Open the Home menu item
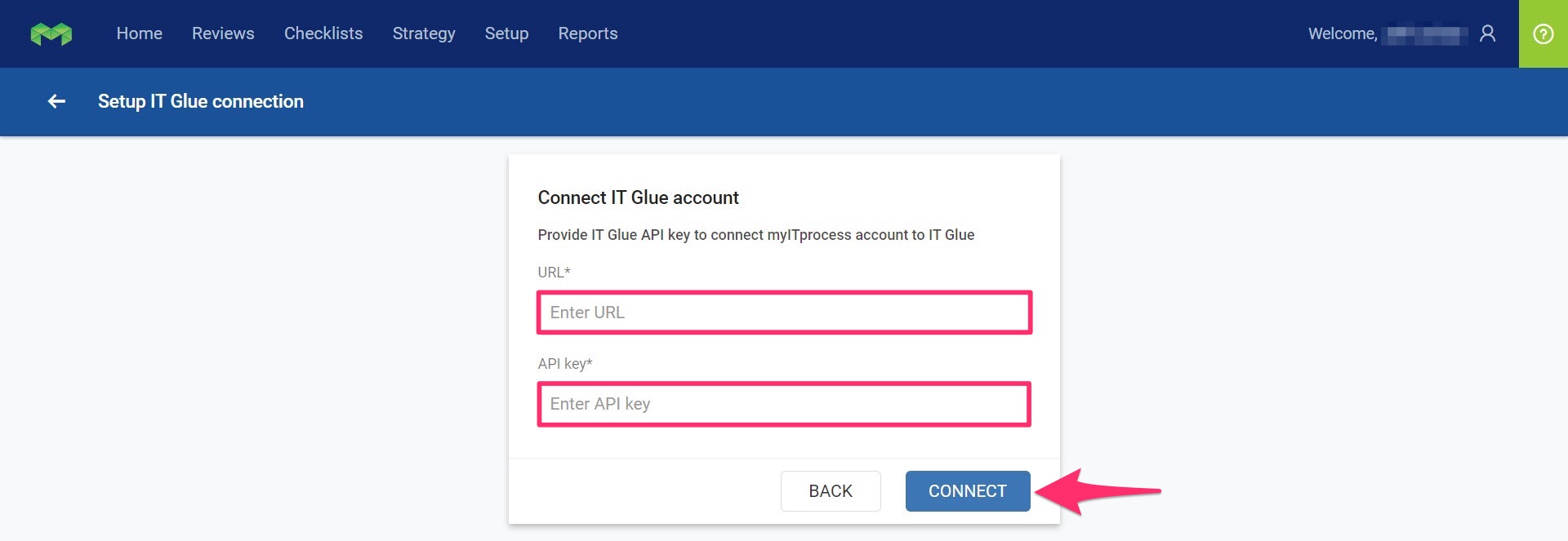 (139, 33)
